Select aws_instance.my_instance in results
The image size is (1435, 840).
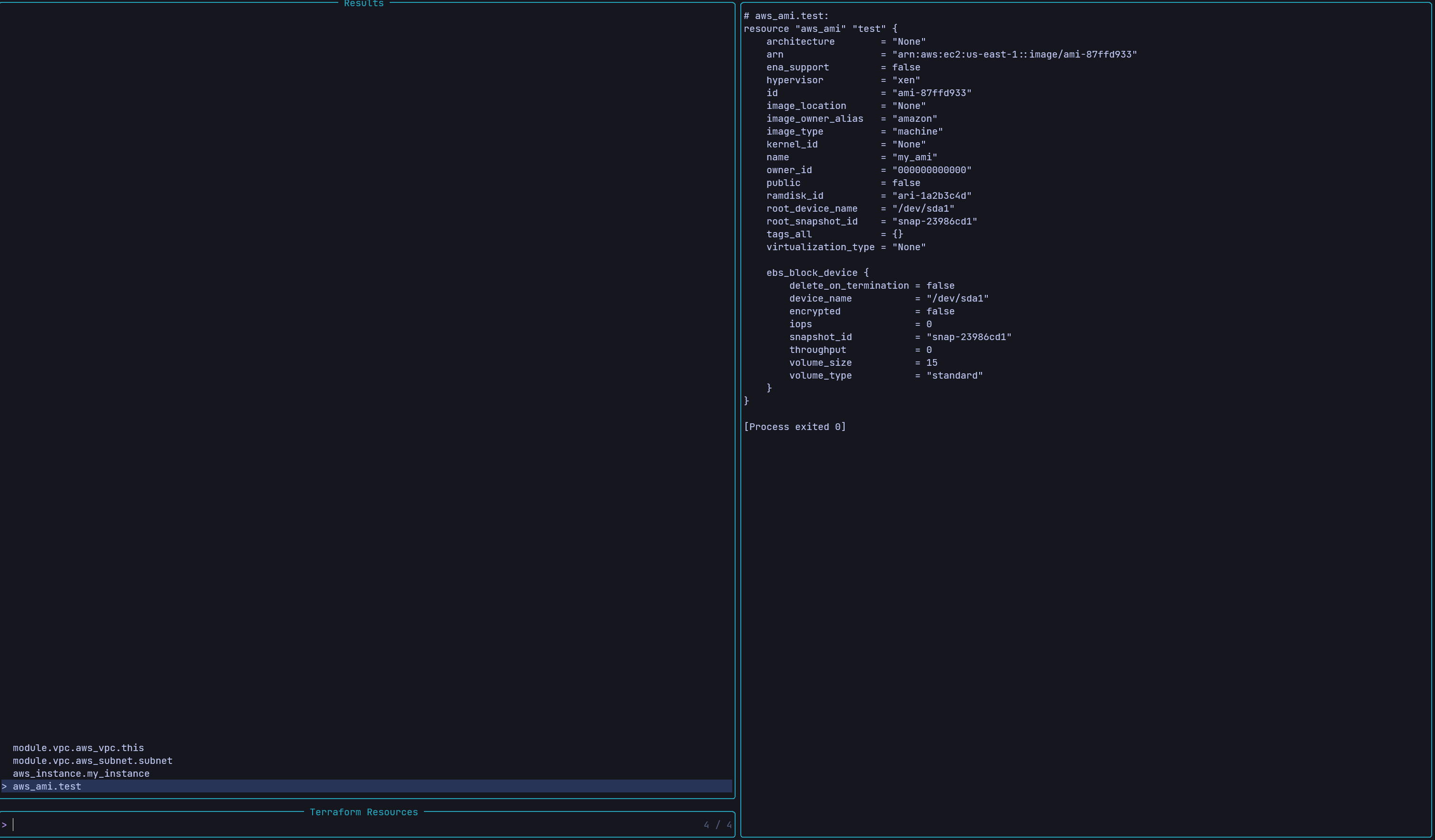coord(81,773)
